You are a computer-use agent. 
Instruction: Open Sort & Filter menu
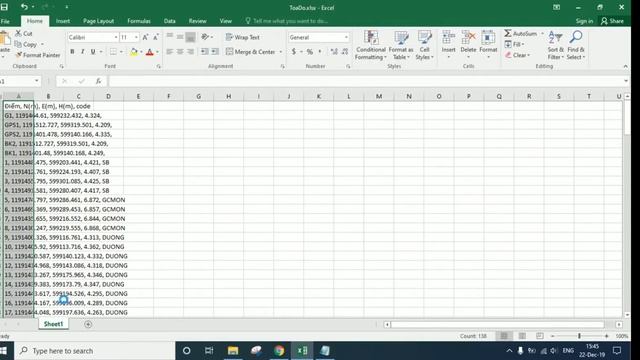(556, 45)
